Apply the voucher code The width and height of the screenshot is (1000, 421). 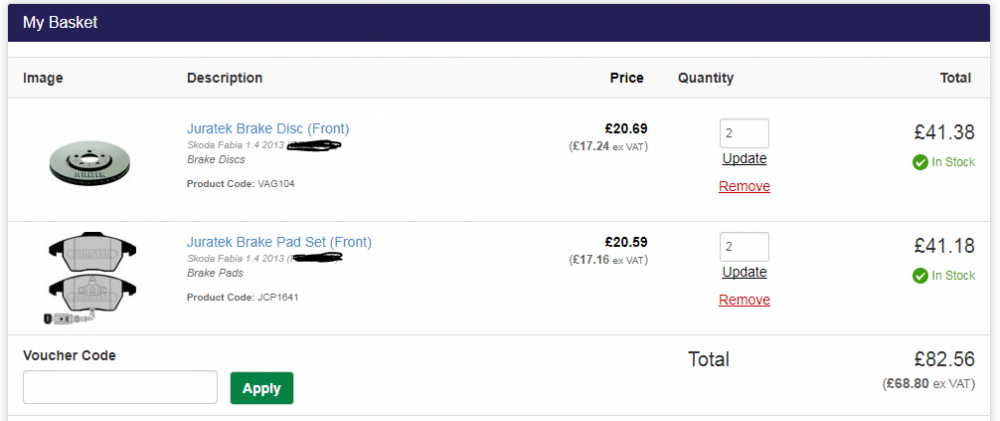[x=261, y=388]
